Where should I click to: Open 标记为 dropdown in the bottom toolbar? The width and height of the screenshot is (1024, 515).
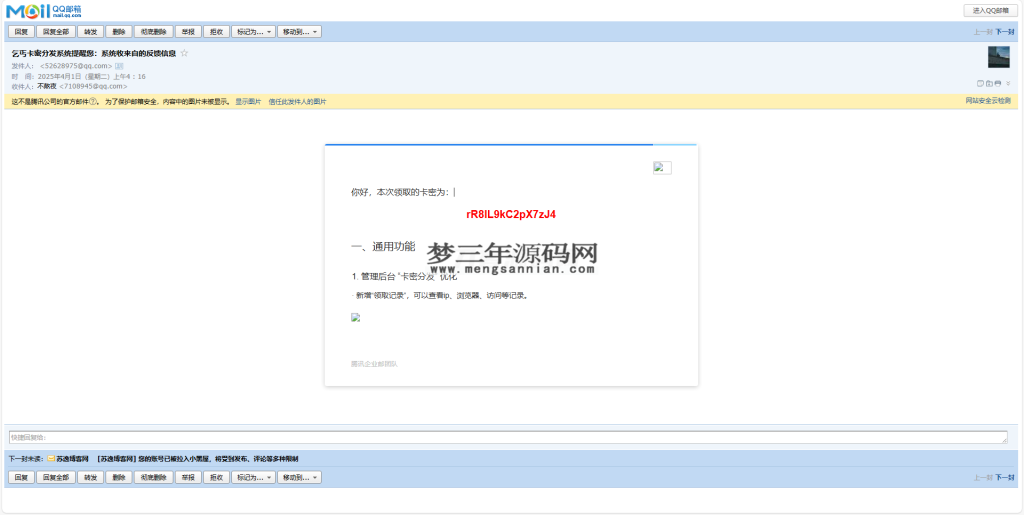(x=253, y=478)
